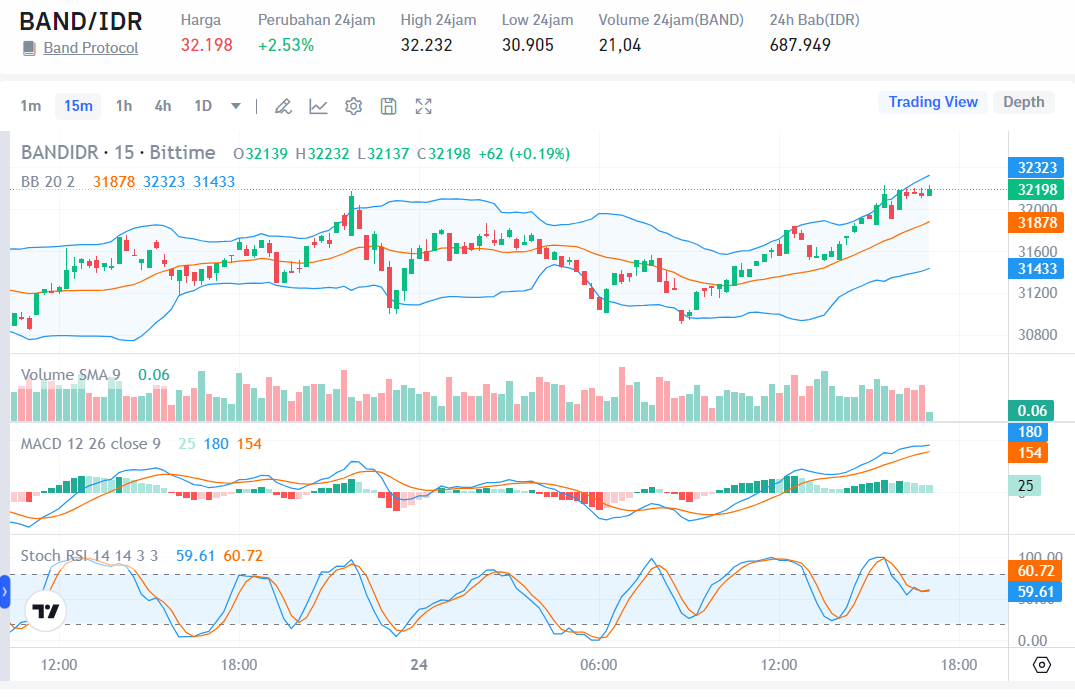Viewport: 1075px width, 697px height.
Task: Click the MACD signal 154 orange tag
Action: (1028, 453)
